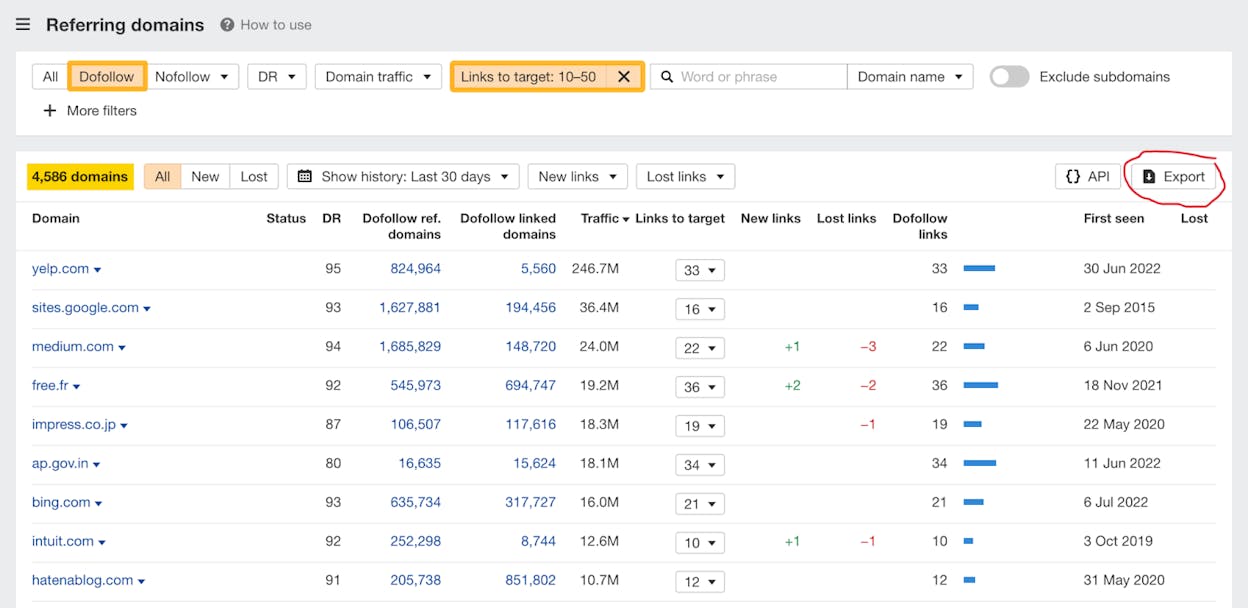Sort by Dofollow ref. domains column
Image resolution: width=1248 pixels, height=608 pixels.
[402, 226]
